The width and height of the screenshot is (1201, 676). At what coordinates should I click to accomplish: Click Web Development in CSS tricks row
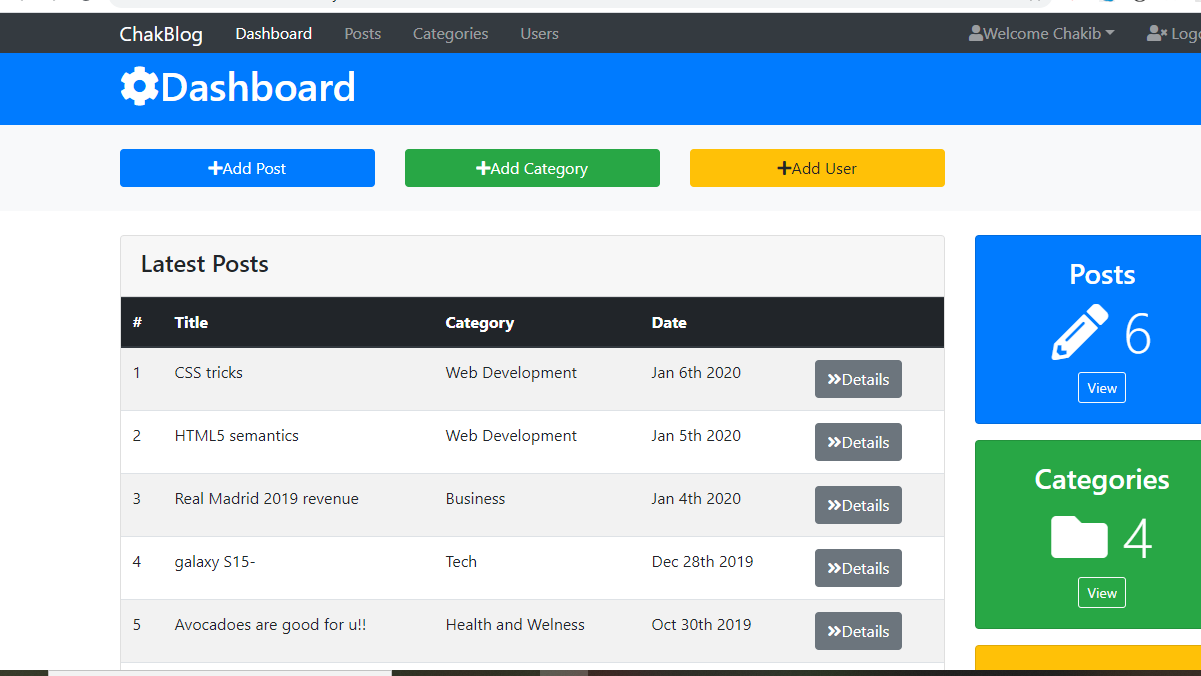pyautogui.click(x=512, y=373)
